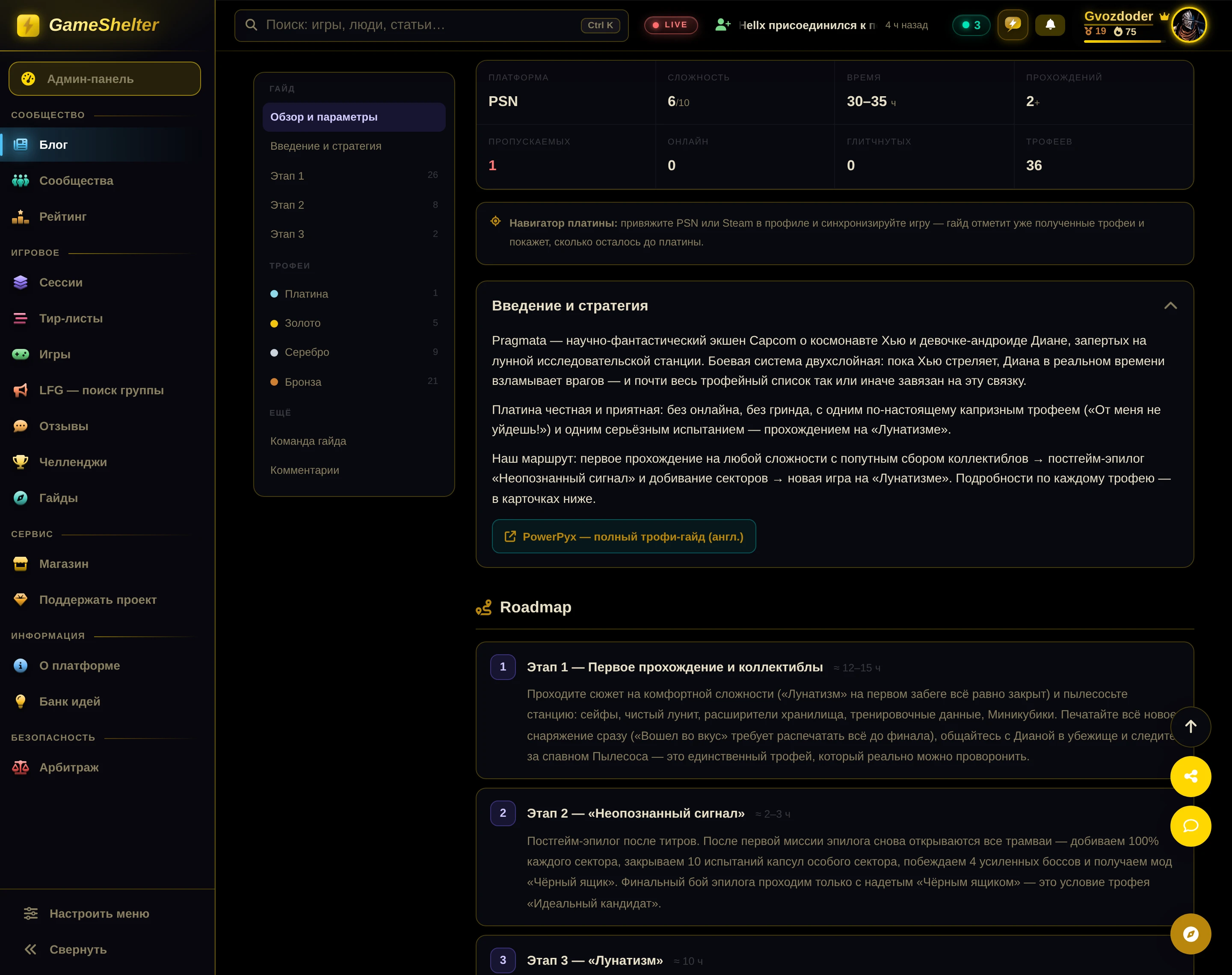Click the floating compass navigator button

coord(1191,934)
